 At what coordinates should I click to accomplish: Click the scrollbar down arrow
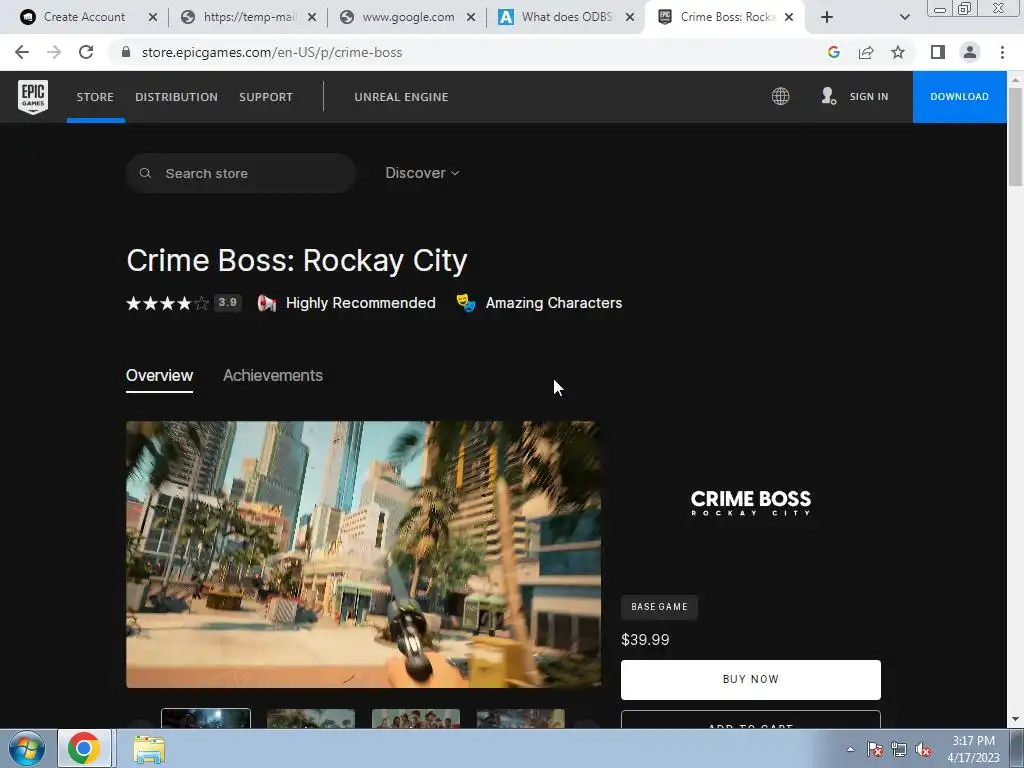tap(1015, 719)
